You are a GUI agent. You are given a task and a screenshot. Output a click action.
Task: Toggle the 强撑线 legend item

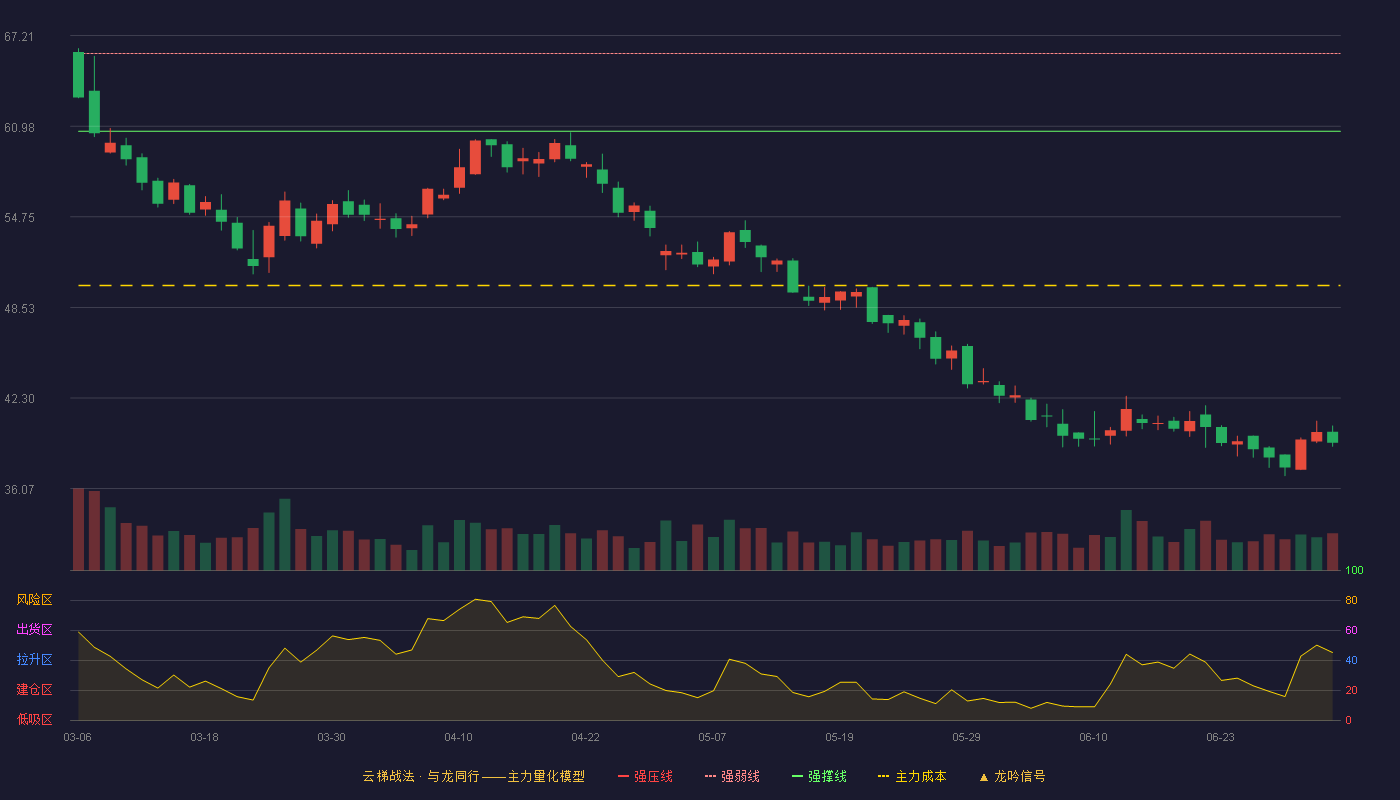tap(819, 776)
